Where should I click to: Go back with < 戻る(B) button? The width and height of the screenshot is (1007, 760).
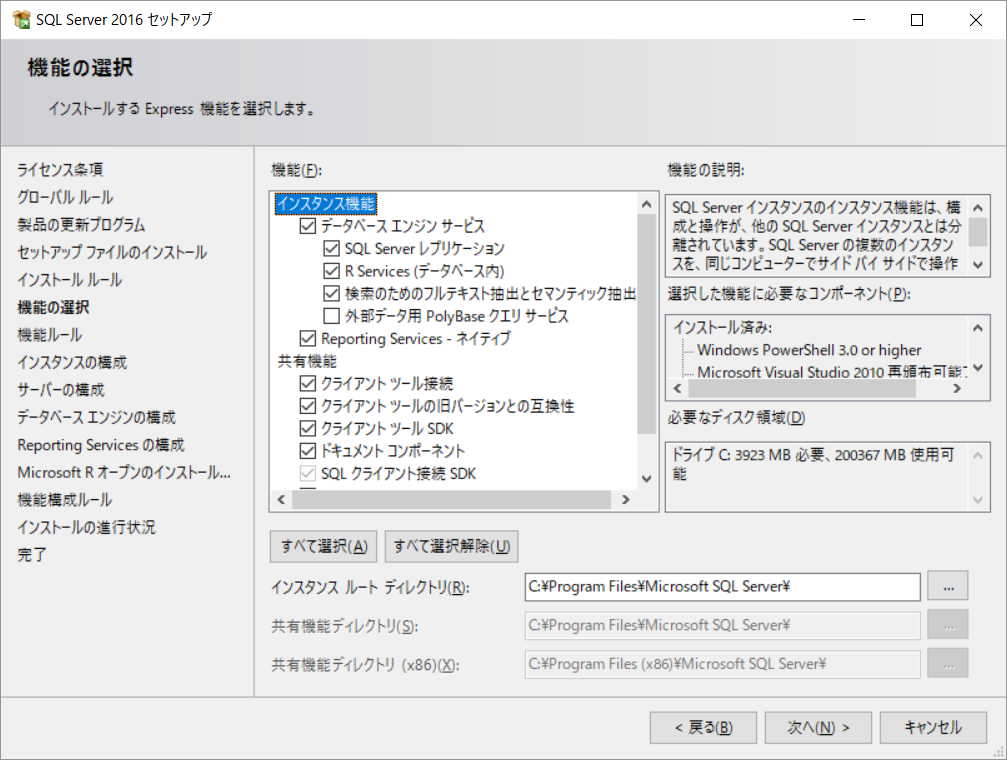[x=703, y=727]
